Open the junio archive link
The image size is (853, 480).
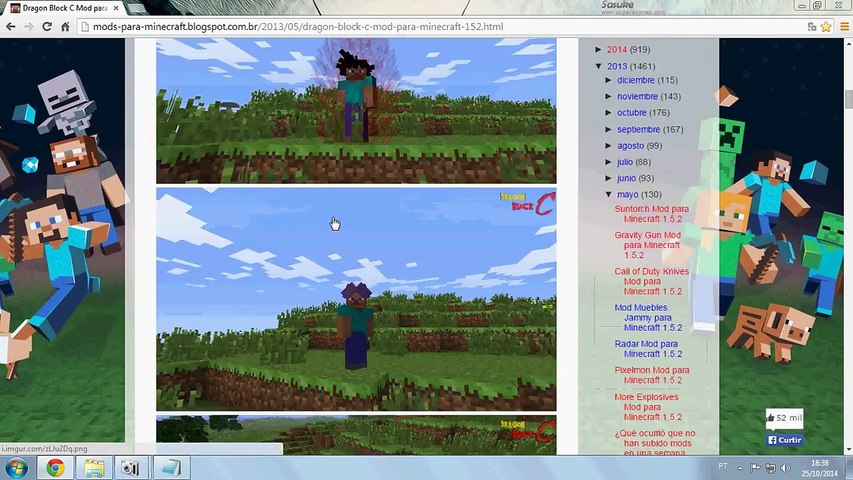pos(626,179)
